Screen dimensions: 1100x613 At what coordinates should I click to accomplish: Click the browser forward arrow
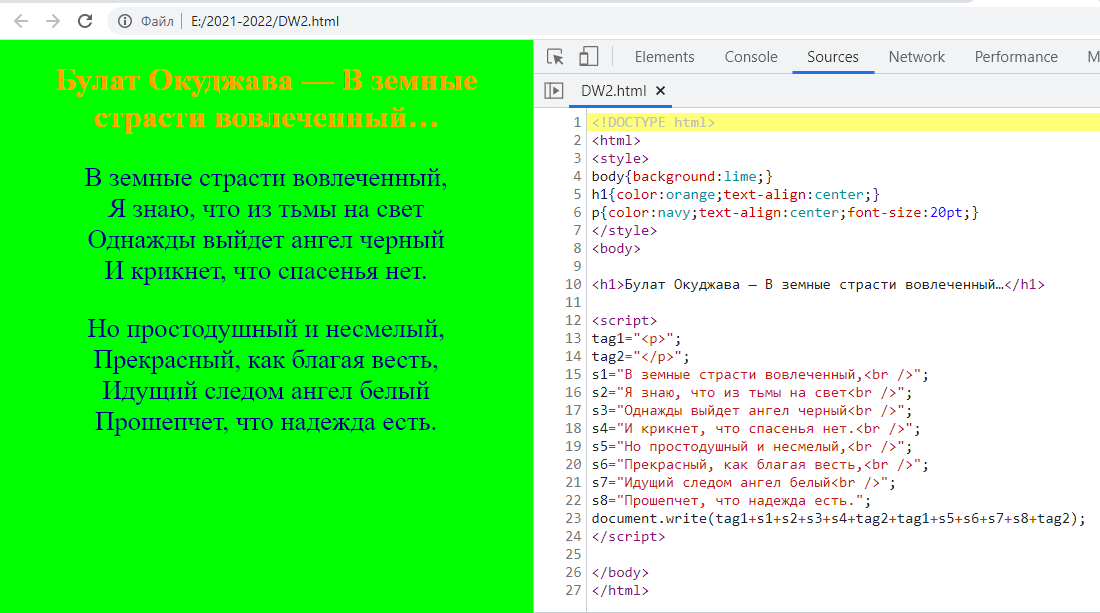(53, 21)
